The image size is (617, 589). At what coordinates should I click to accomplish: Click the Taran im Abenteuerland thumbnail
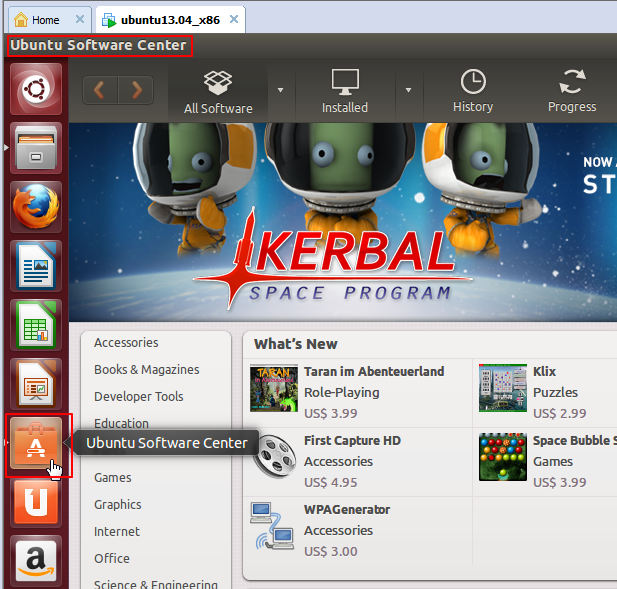click(x=274, y=388)
